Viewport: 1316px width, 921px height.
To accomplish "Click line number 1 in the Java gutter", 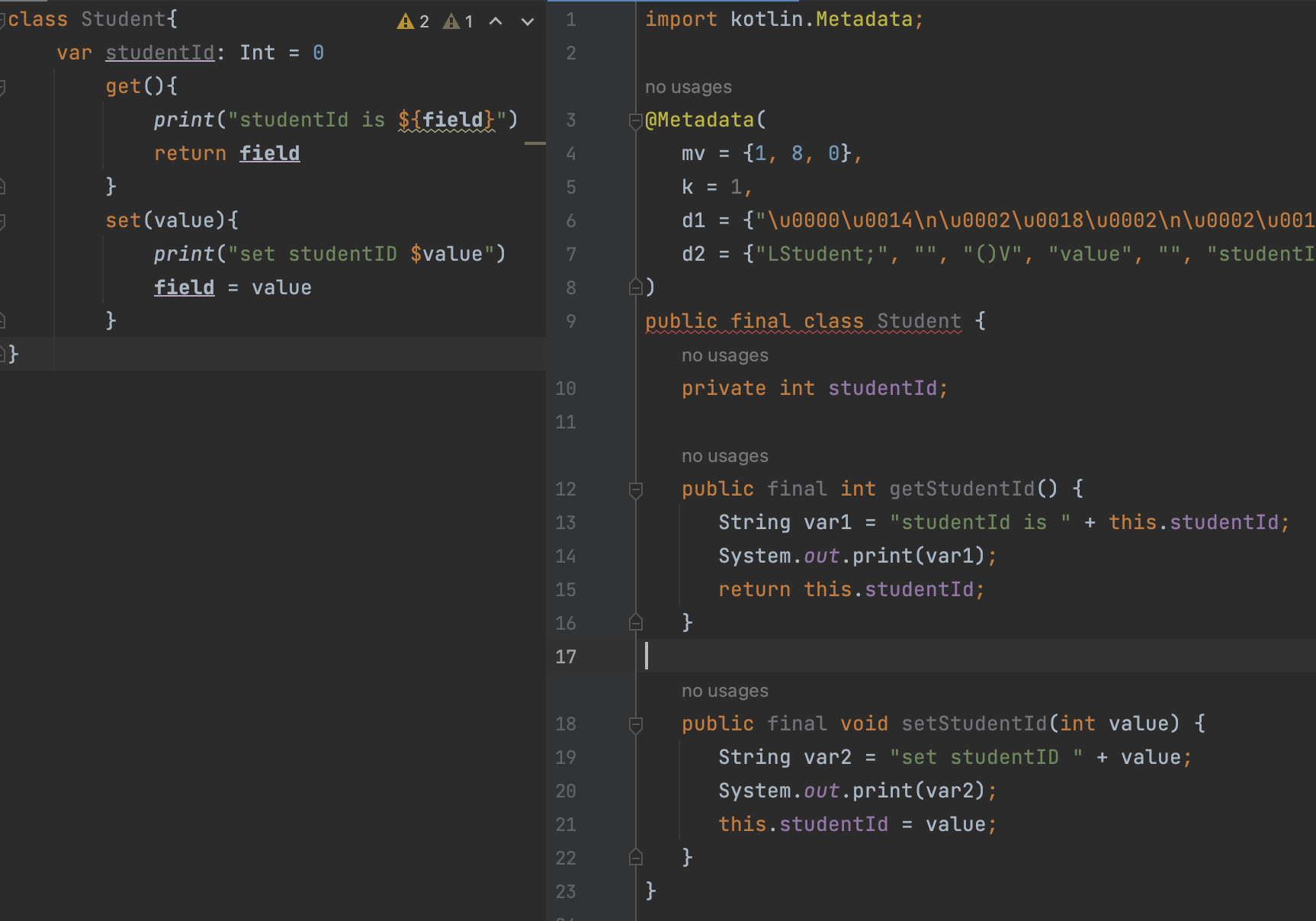I will pos(571,20).
